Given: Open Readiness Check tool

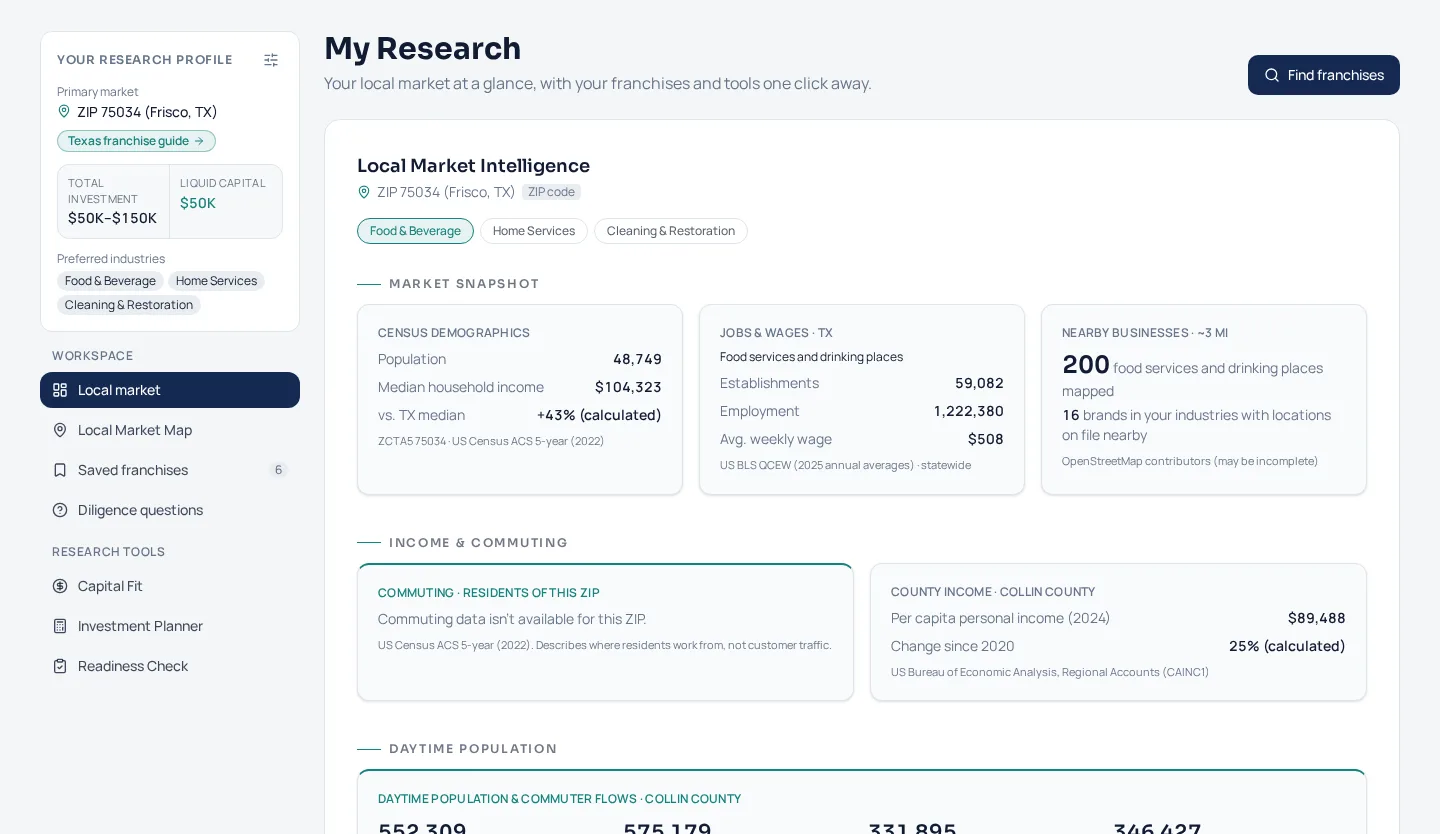Looking at the screenshot, I should (x=170, y=666).
